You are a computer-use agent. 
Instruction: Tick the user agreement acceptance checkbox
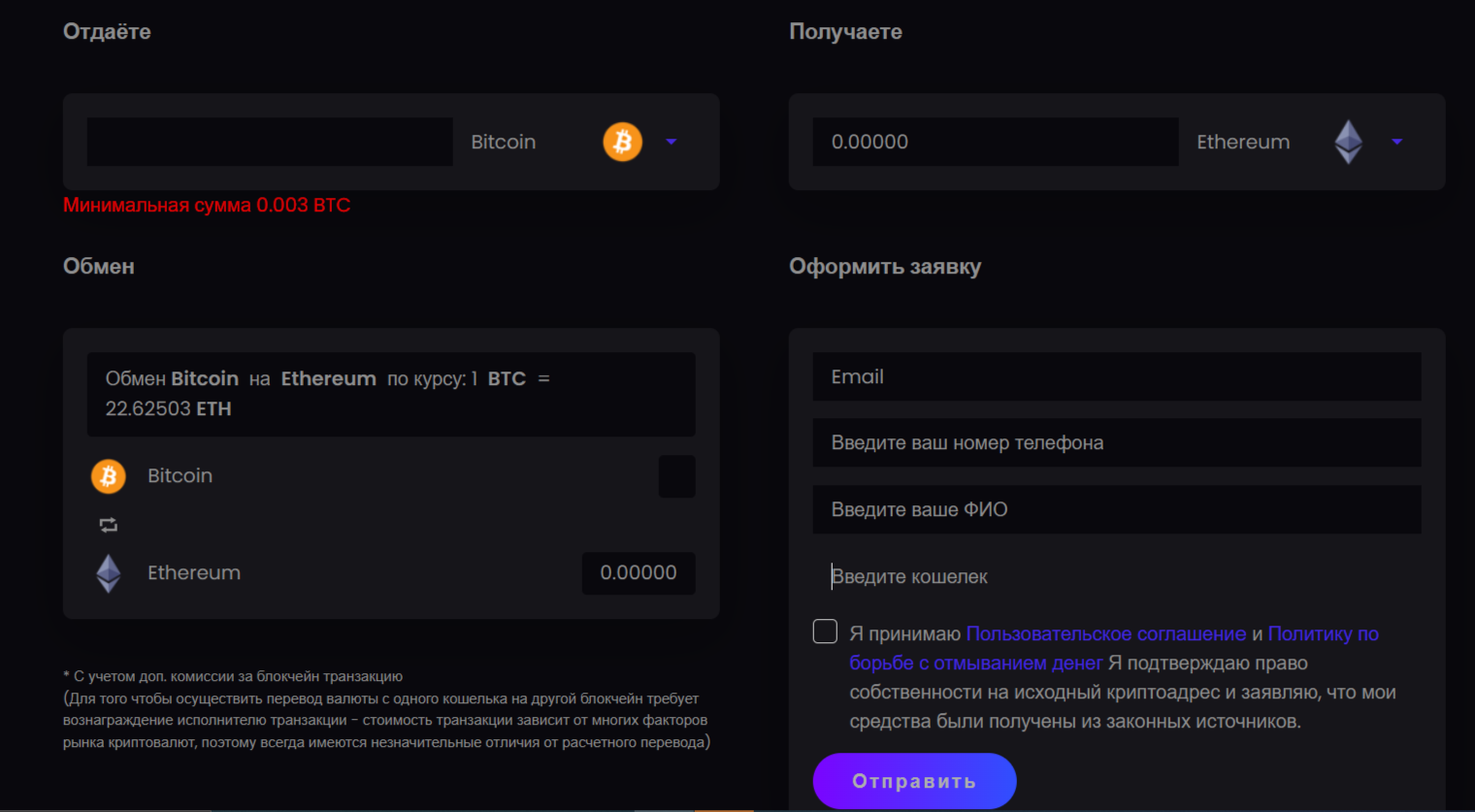click(x=825, y=632)
